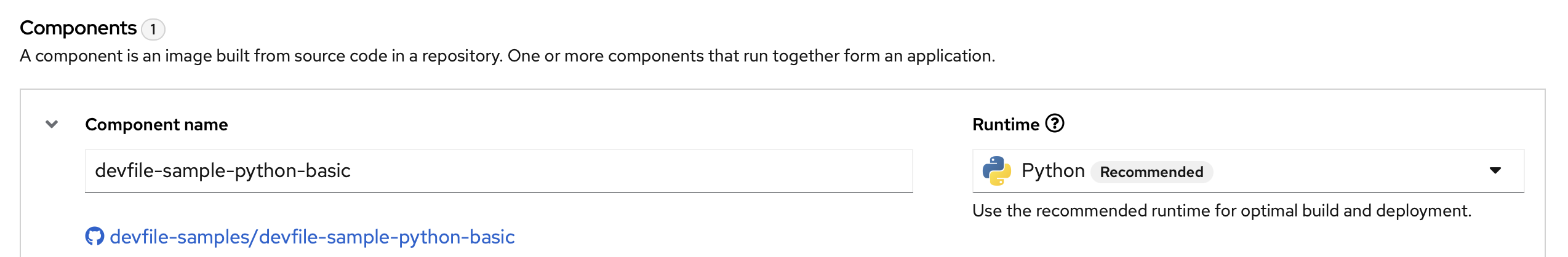This screenshot has height=257, width=1568.
Task: Click the component description sentence
Action: tap(507, 56)
